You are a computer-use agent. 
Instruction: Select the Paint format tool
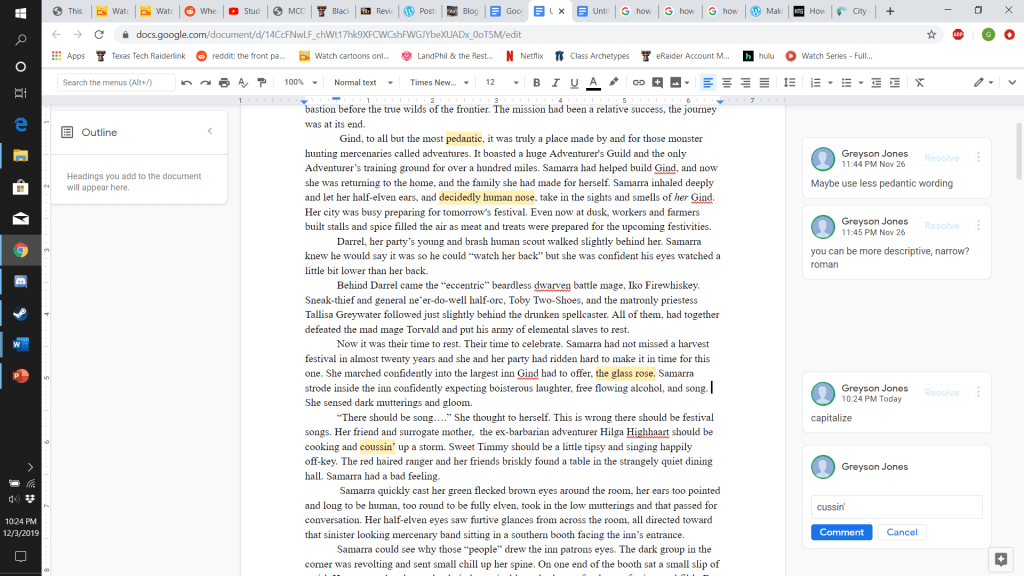click(x=262, y=82)
